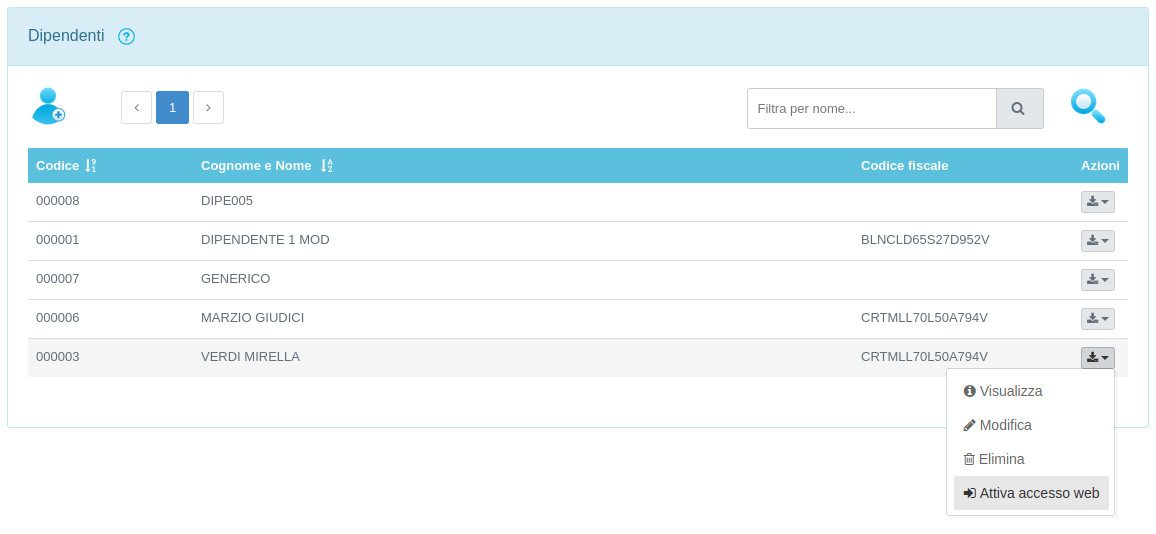Expand actions dropdown for GENERICO row
The height and width of the screenshot is (534, 1156).
point(1097,280)
